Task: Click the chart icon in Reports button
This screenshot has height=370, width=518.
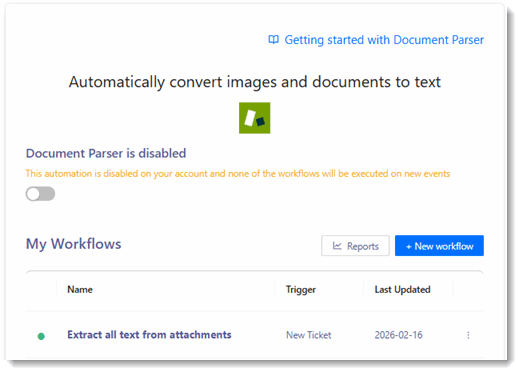Action: tap(337, 246)
